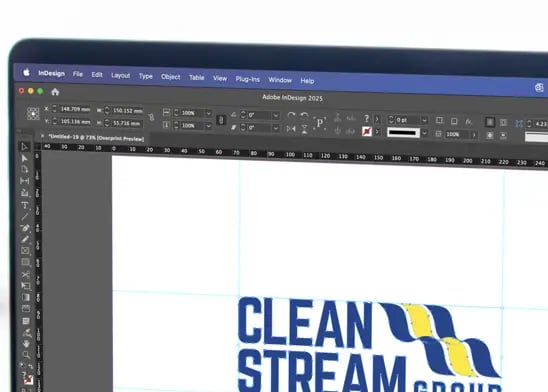Toggle the fill and stroke box in toolbar
Image resolution: width=548 pixels, height=392 pixels.
(28, 380)
